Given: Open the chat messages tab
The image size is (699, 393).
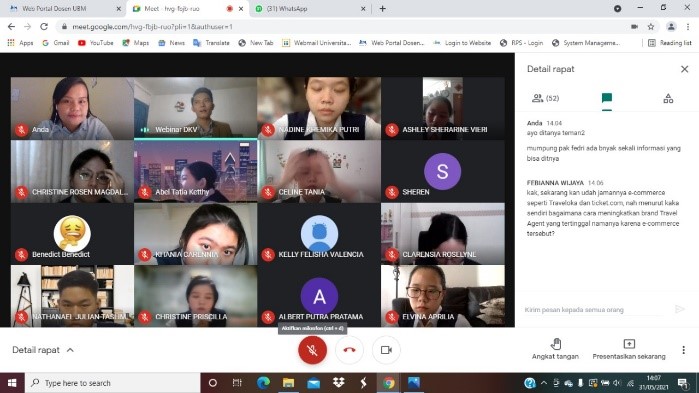Looking at the screenshot, I should (607, 98).
